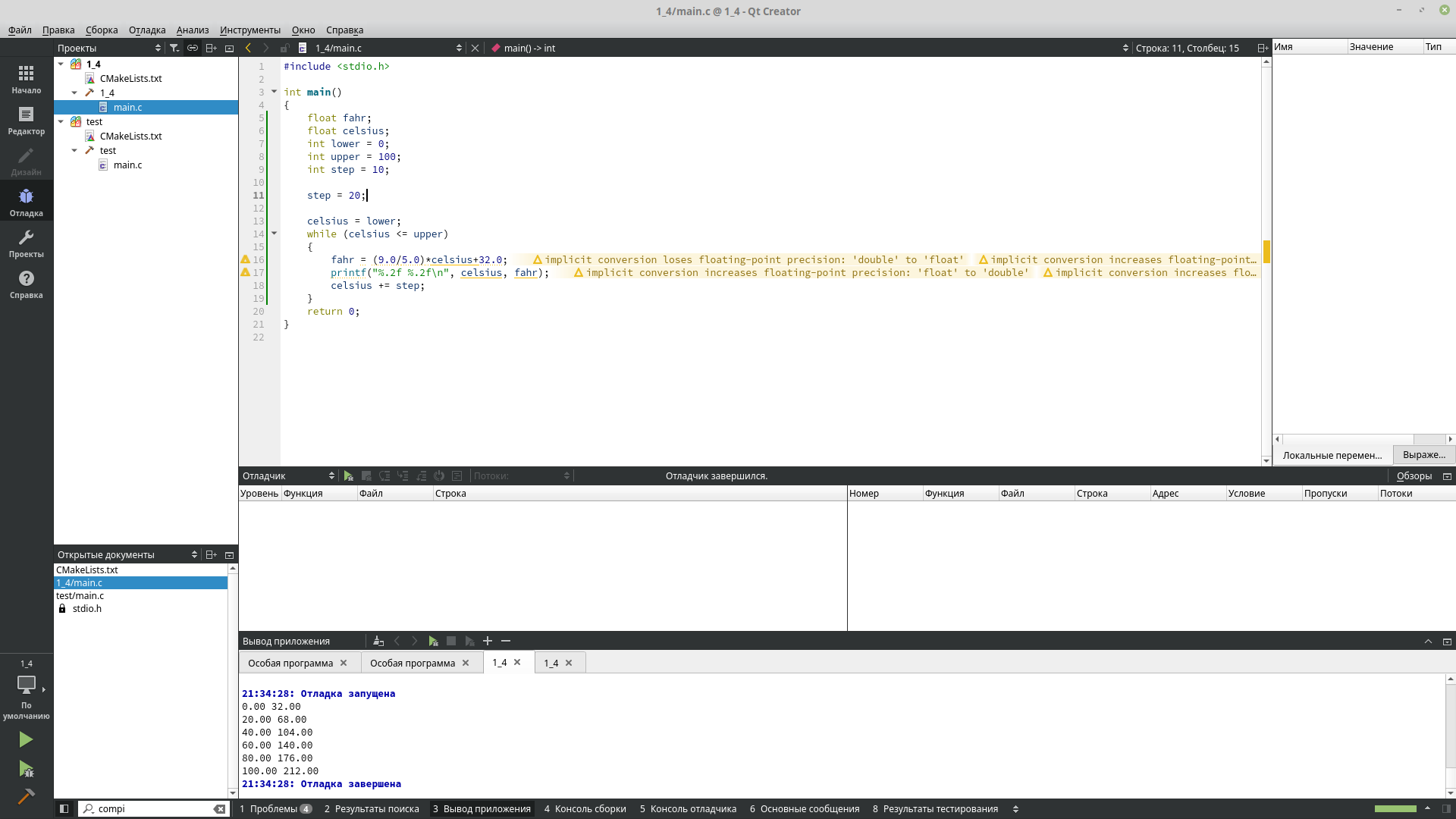Screen dimensions: 1456x819
Task: Open the Обзоры views button
Action: click(x=1414, y=475)
